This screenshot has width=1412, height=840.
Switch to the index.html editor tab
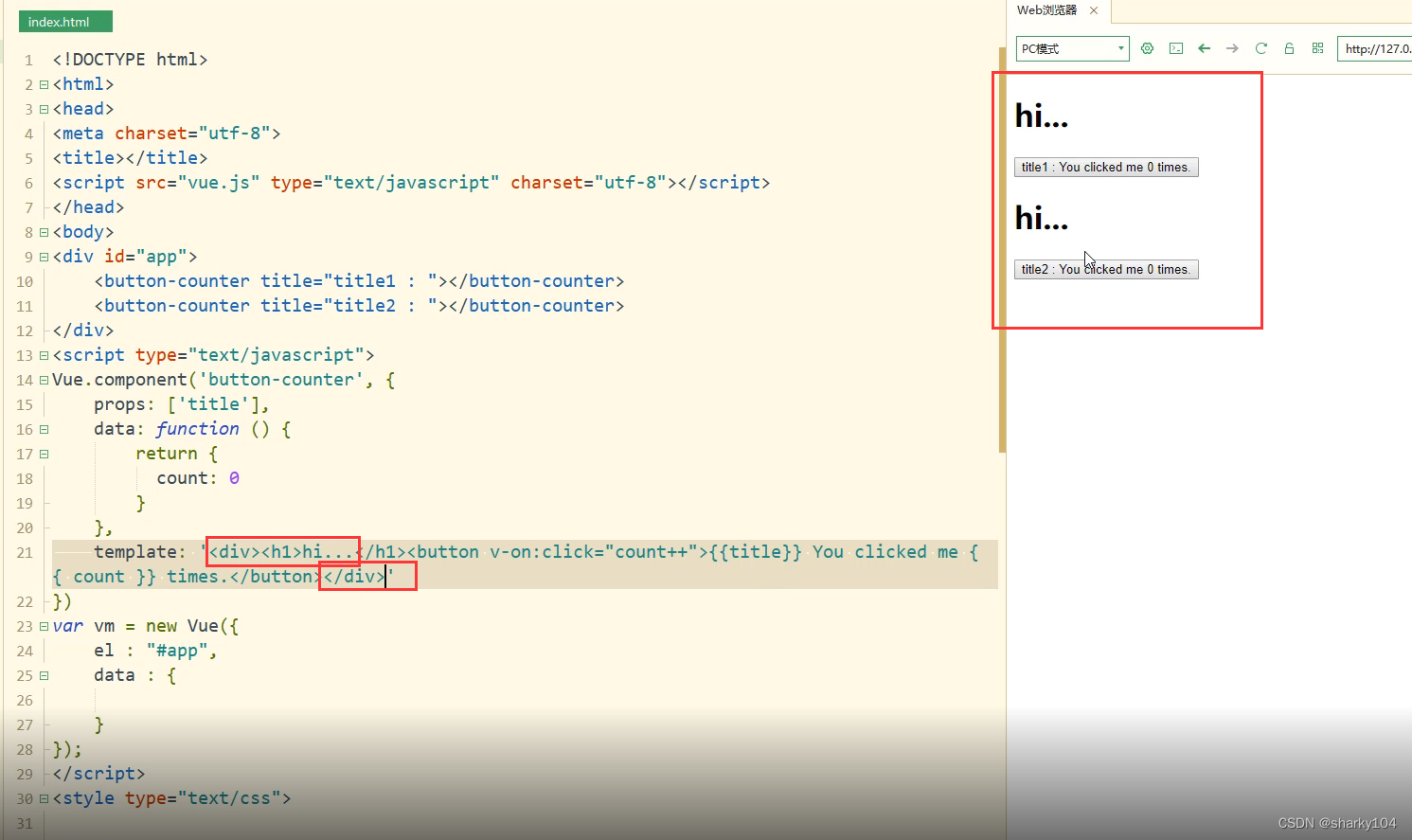point(65,22)
